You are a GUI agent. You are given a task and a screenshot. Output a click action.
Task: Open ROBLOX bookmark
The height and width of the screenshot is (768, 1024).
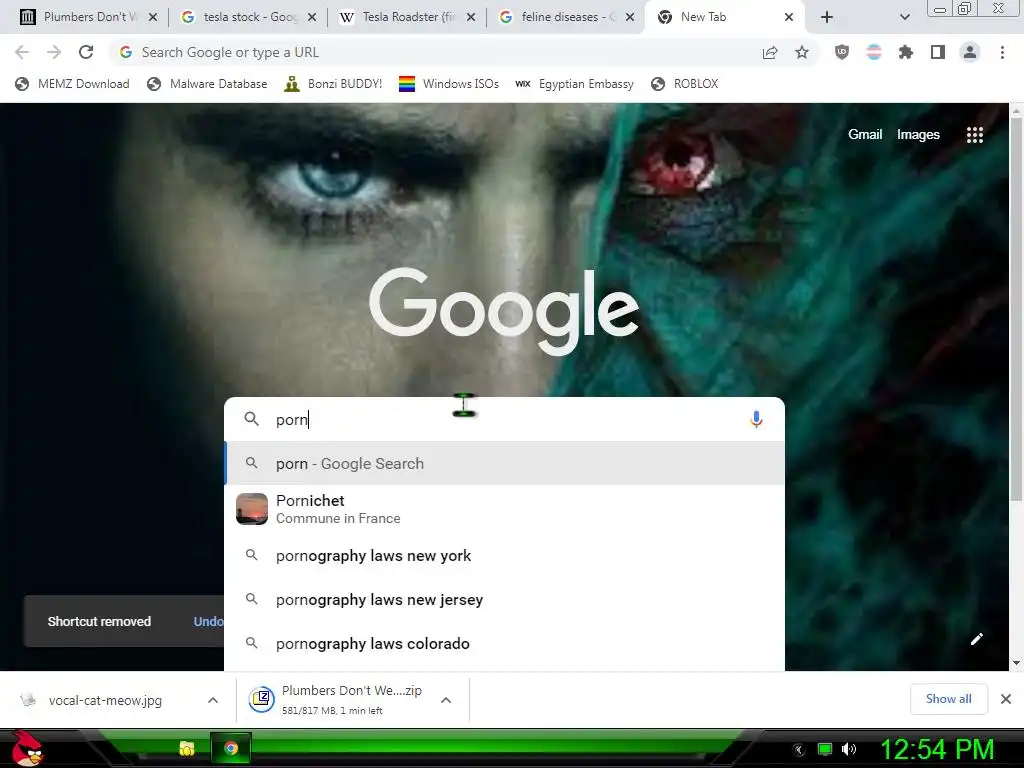[685, 84]
